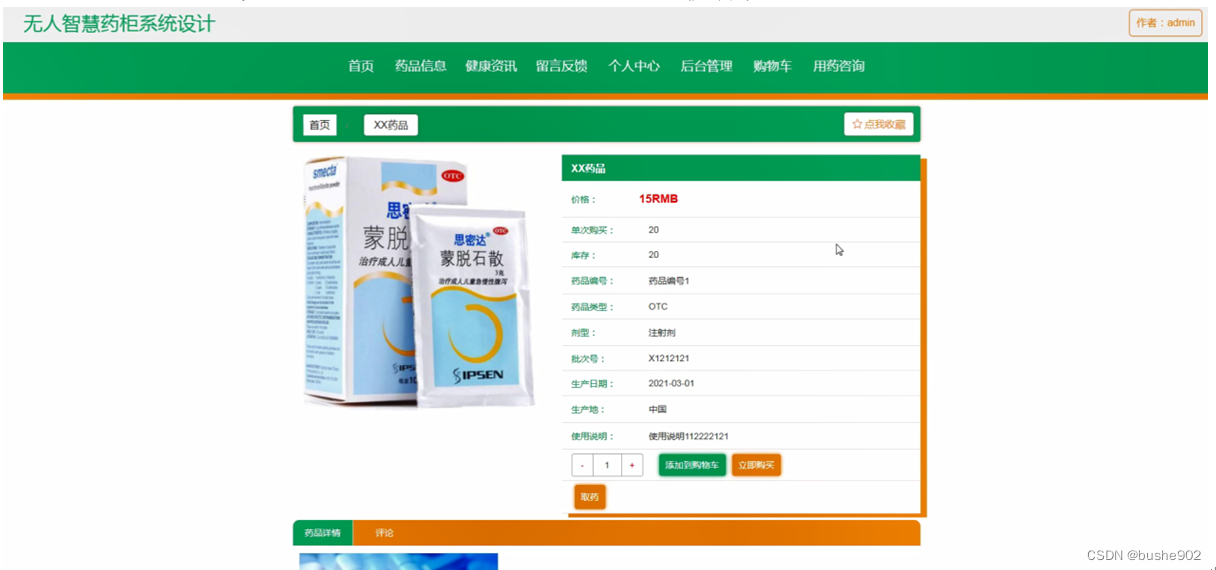1216x570 pixels.
Task: Click the 点我收藏 favorite button
Action: point(879,124)
